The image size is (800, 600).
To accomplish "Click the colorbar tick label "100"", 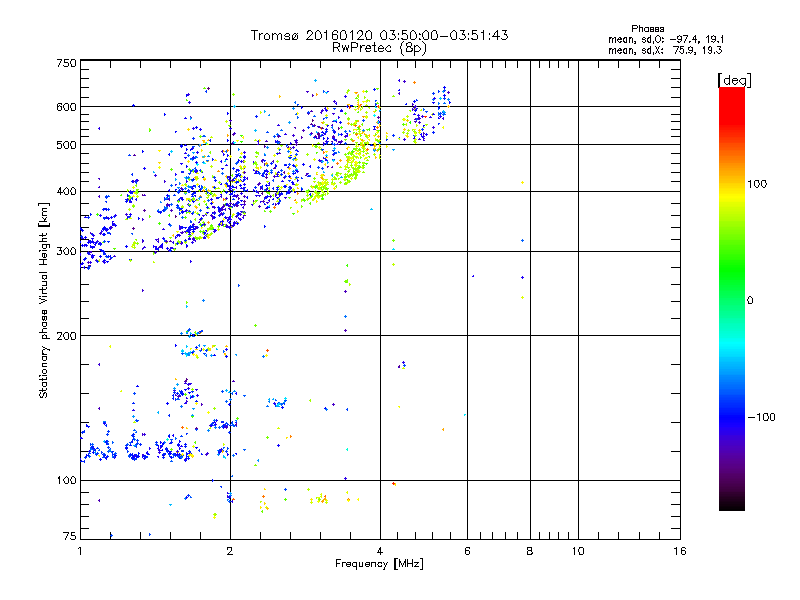I will click(x=757, y=184).
